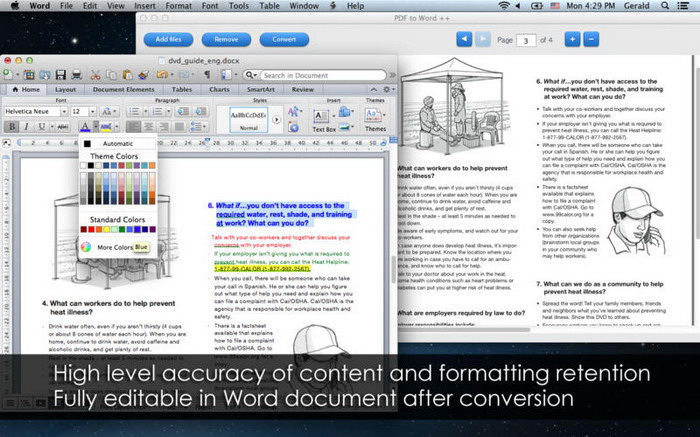This screenshot has width=700, height=437.
Task: Click the Copy icon in Word toolbar
Action: 111,75
